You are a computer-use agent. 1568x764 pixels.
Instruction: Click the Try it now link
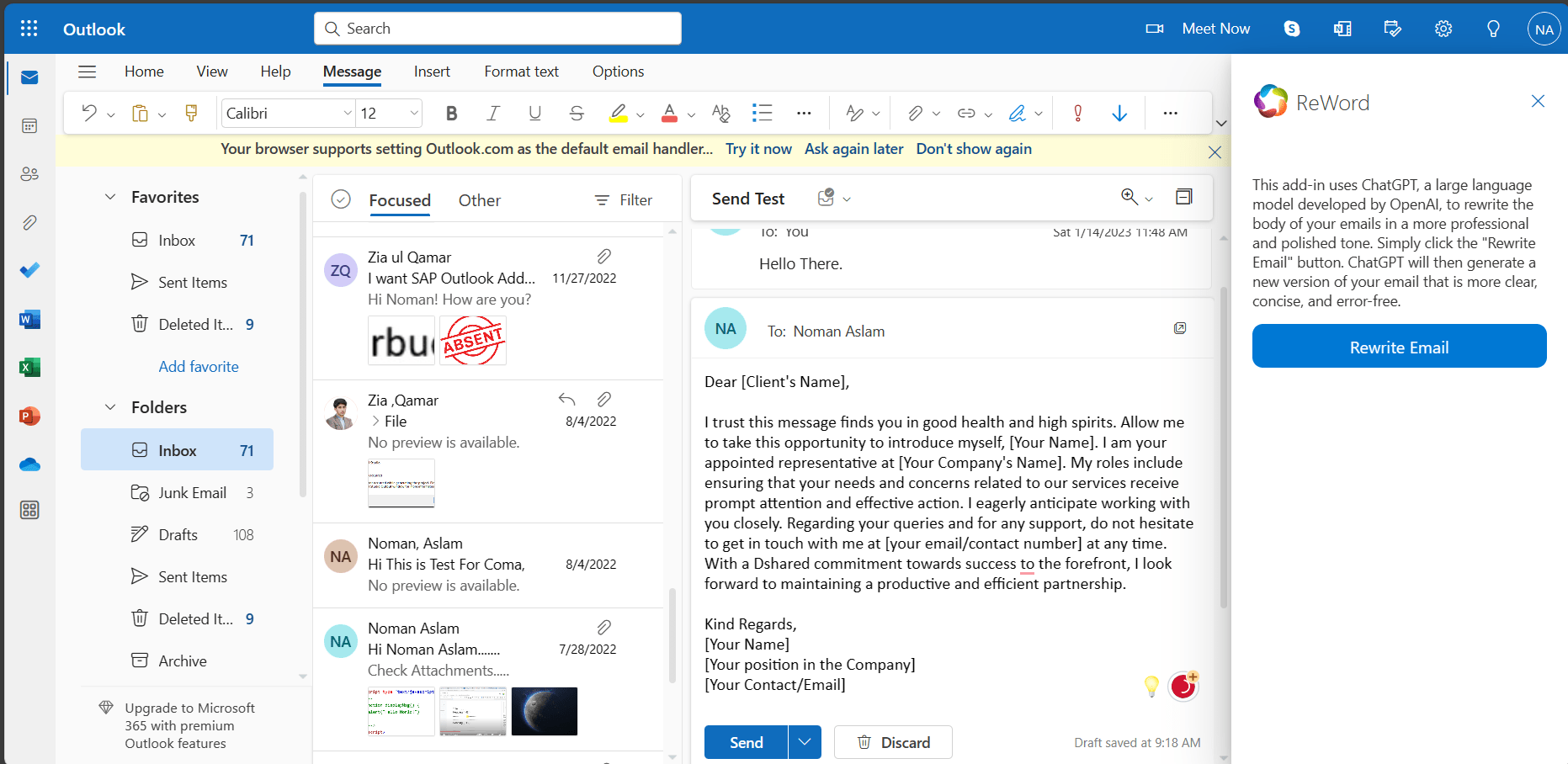pyautogui.click(x=758, y=149)
